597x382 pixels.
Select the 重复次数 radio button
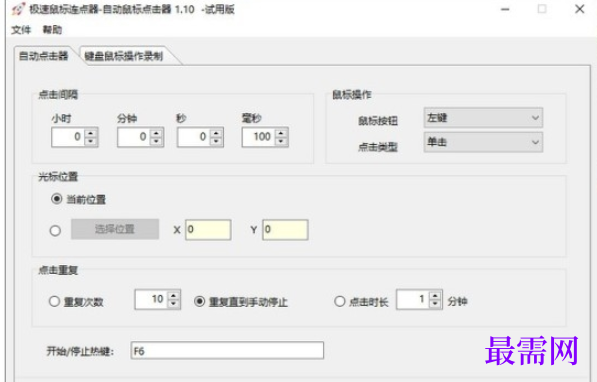pyautogui.click(x=54, y=301)
